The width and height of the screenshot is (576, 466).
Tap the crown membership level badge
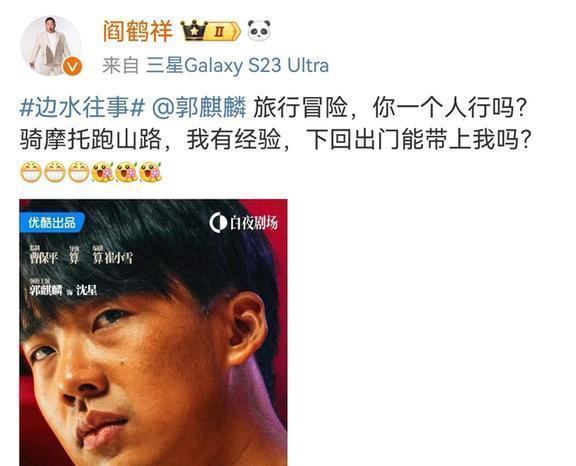coord(210,31)
